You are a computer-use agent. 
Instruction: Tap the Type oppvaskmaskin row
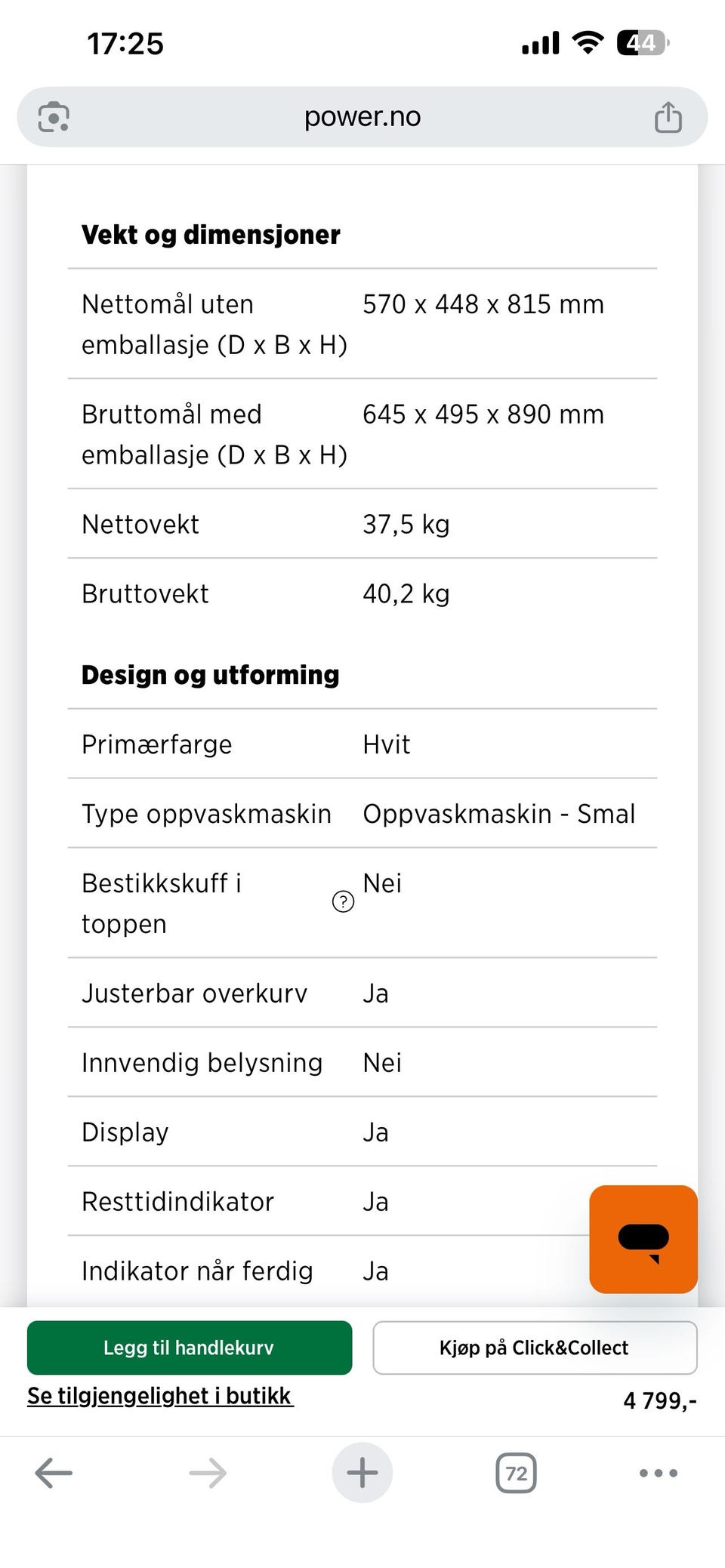pyautogui.click(x=362, y=814)
